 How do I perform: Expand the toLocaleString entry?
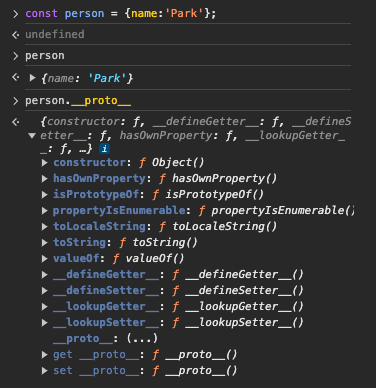(44, 227)
